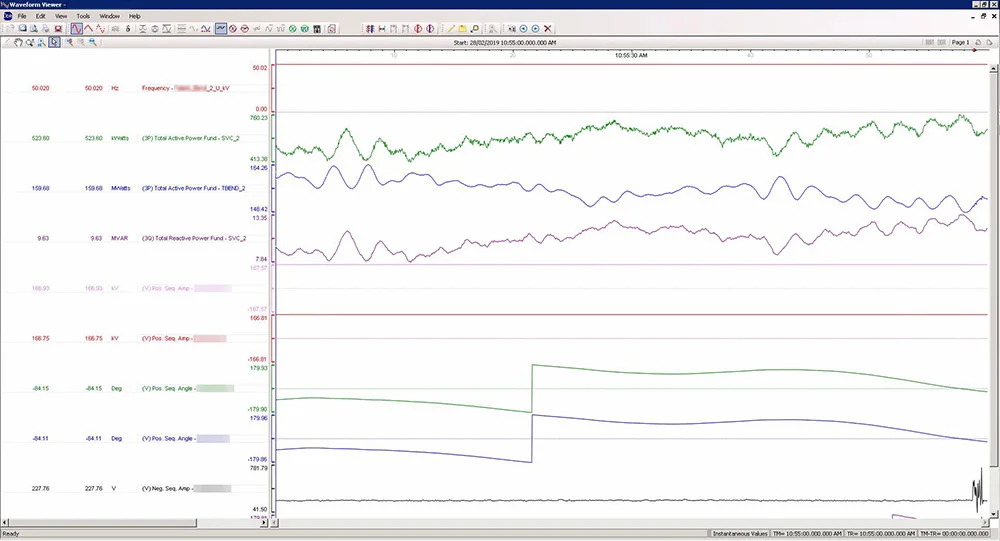Click the purple phase marker circle icon

(x=430, y=29)
